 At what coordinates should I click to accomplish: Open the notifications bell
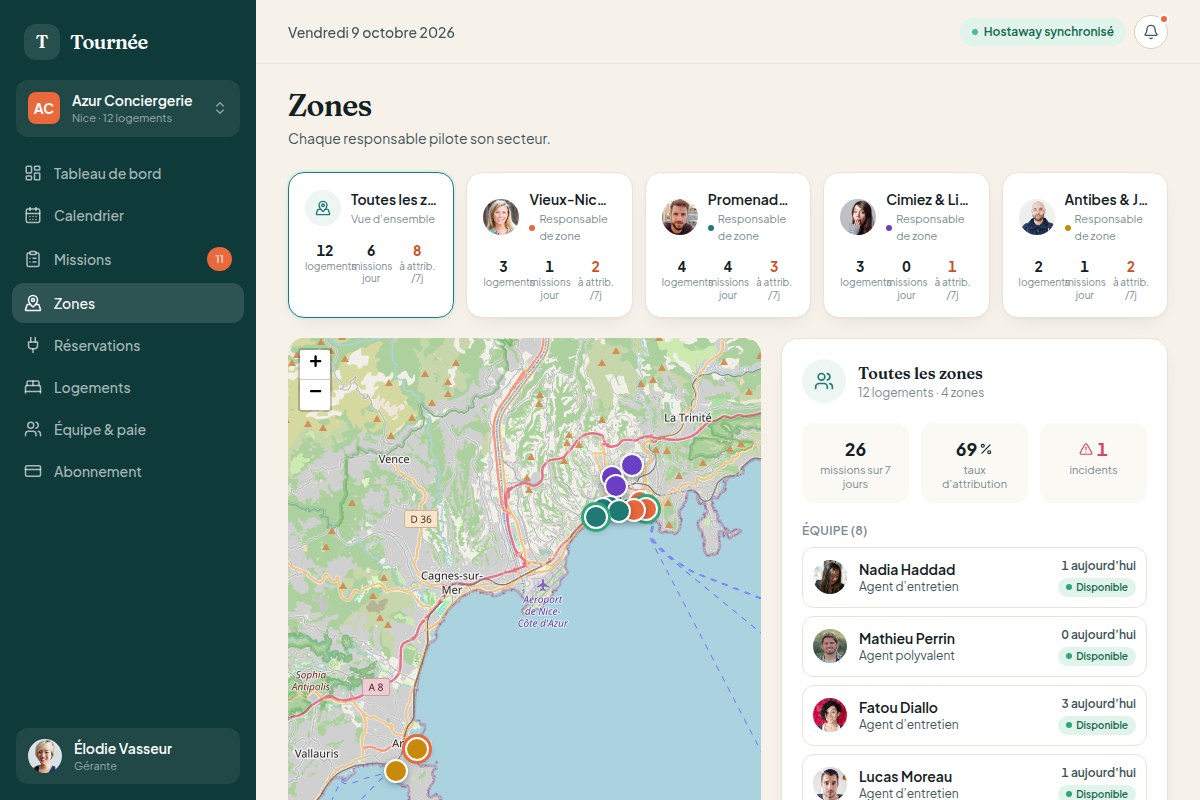click(1151, 32)
